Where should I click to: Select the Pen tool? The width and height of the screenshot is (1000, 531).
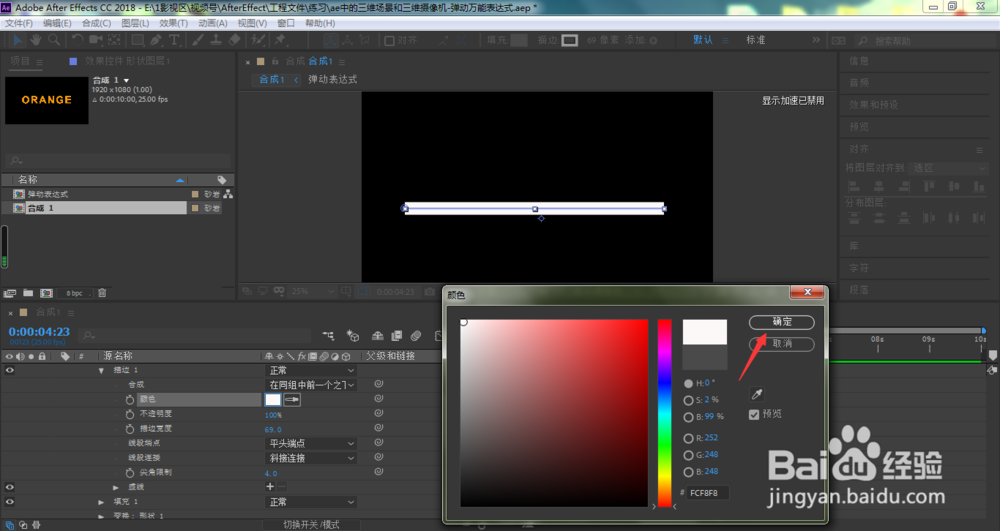point(156,40)
